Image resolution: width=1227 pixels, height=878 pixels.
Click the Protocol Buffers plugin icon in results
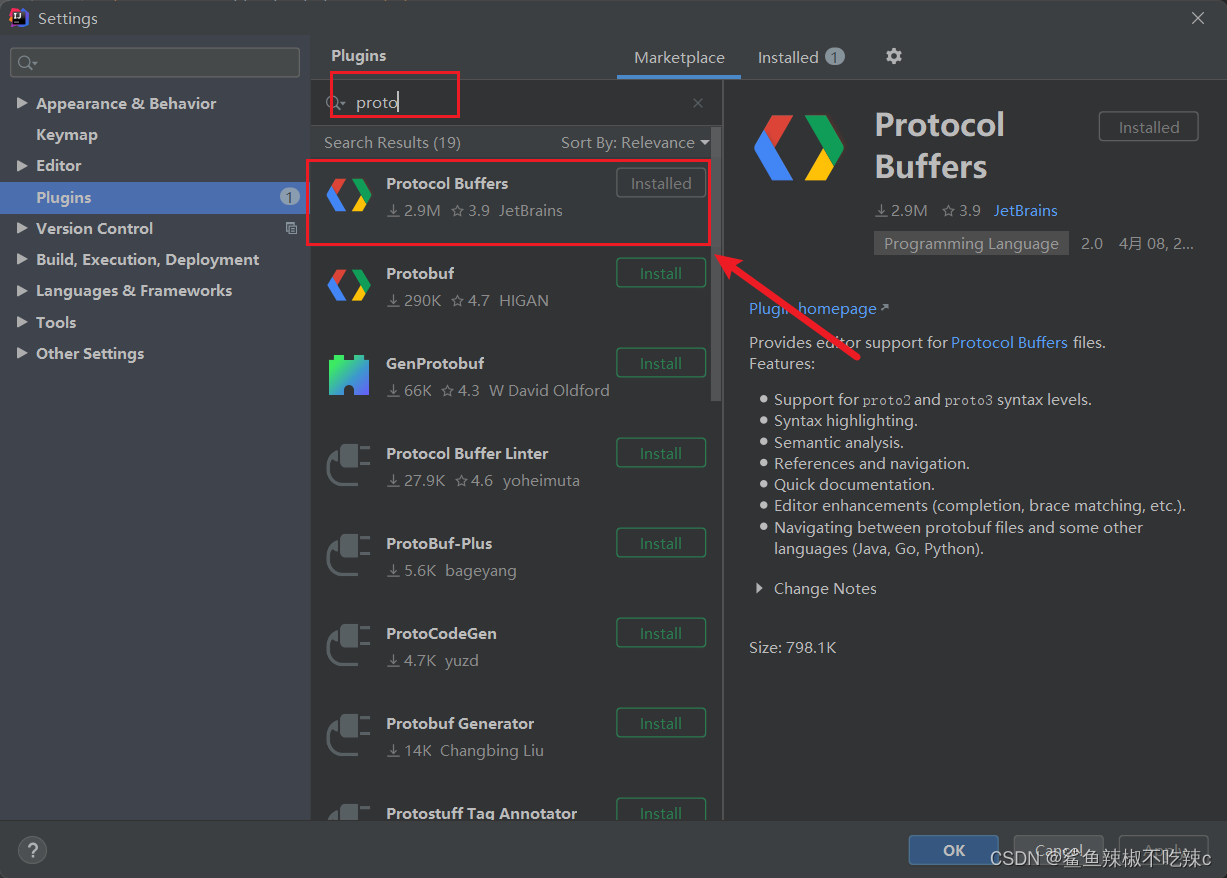click(x=348, y=195)
